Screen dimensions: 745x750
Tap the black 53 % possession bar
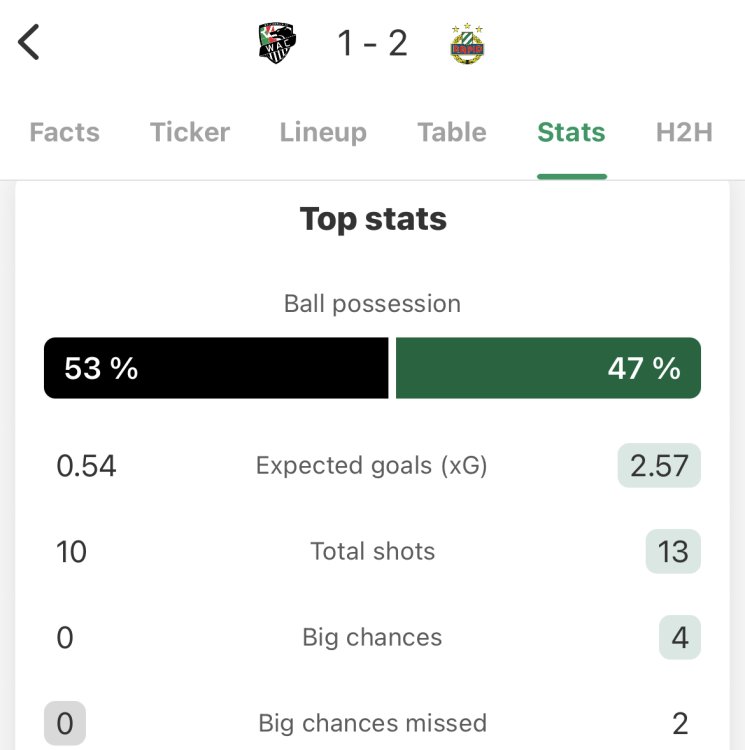[x=216, y=368]
